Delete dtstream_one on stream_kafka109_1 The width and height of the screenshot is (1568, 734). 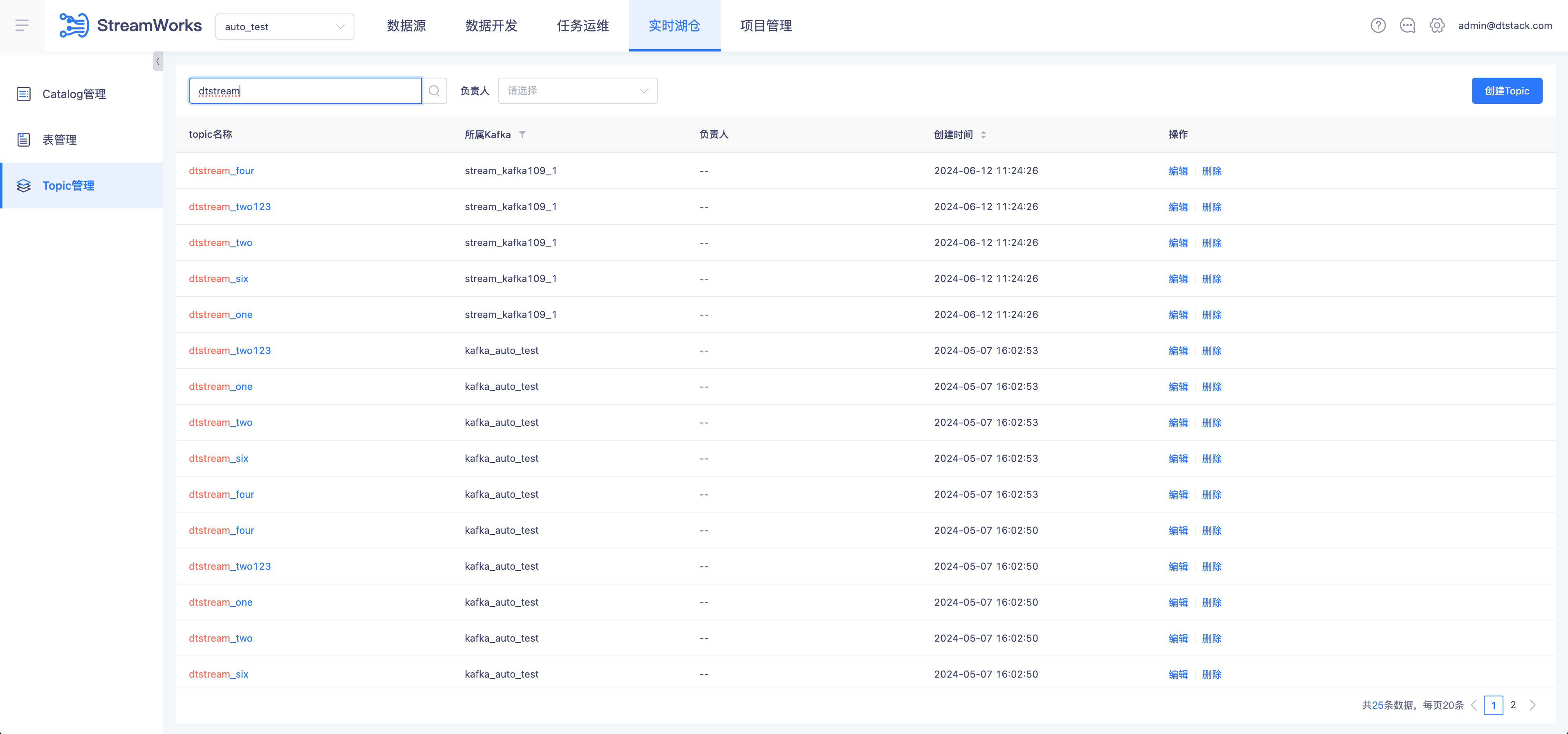1211,314
